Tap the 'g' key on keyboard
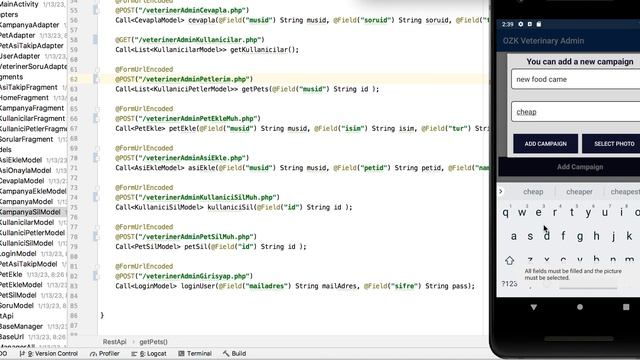Image resolution: width=640 pixels, height=360 pixels. pos(580,236)
